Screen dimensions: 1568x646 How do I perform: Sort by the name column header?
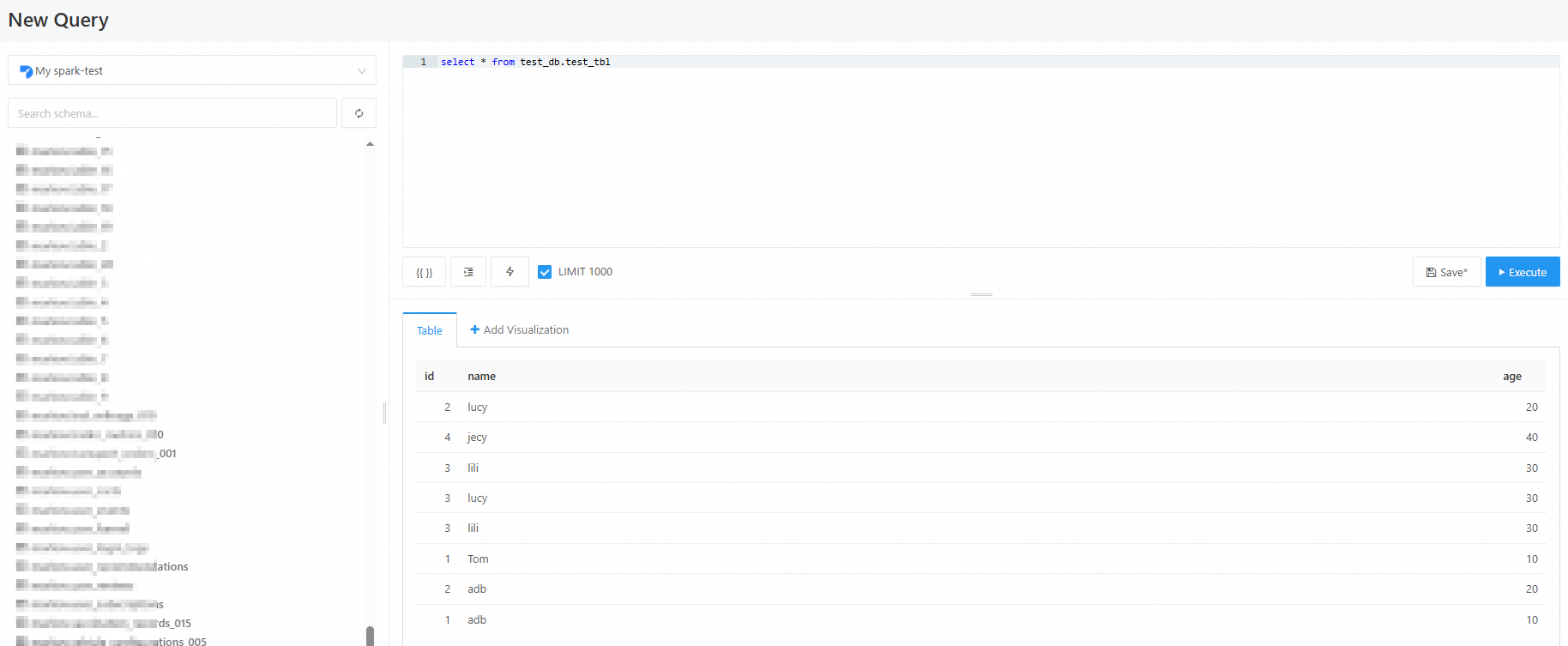(x=481, y=376)
